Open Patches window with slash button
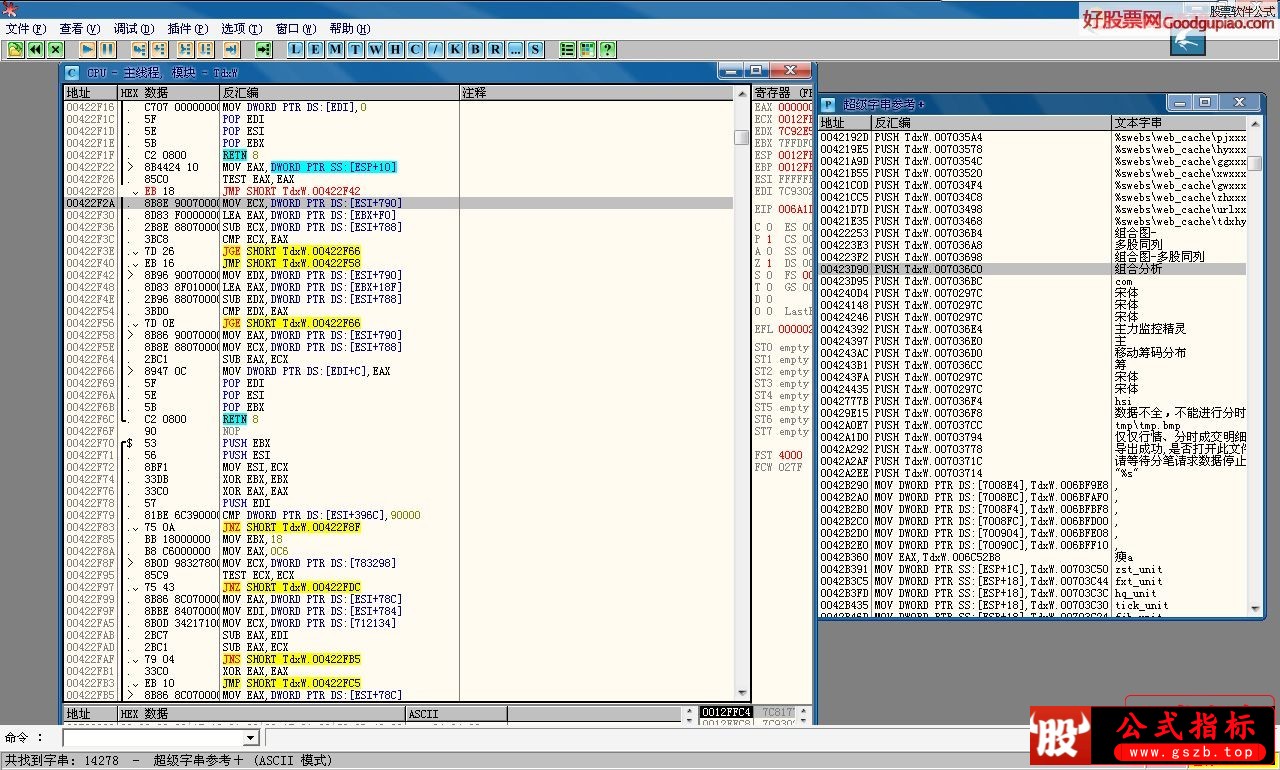This screenshot has width=1280, height=770. 436,49
